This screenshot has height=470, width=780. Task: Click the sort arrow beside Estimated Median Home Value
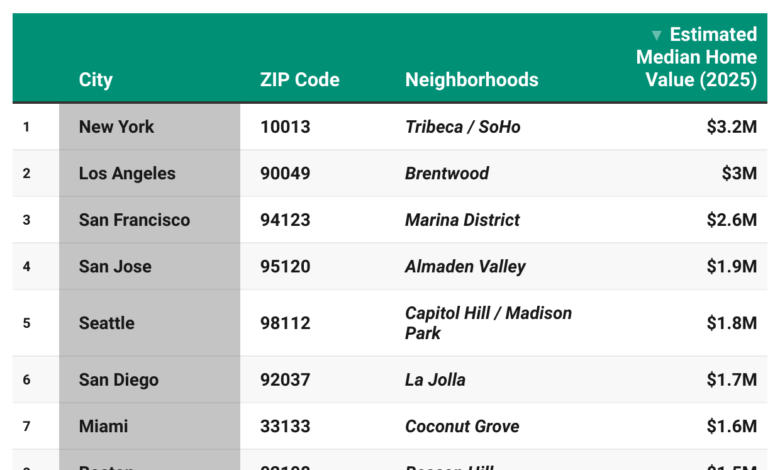coord(656,36)
